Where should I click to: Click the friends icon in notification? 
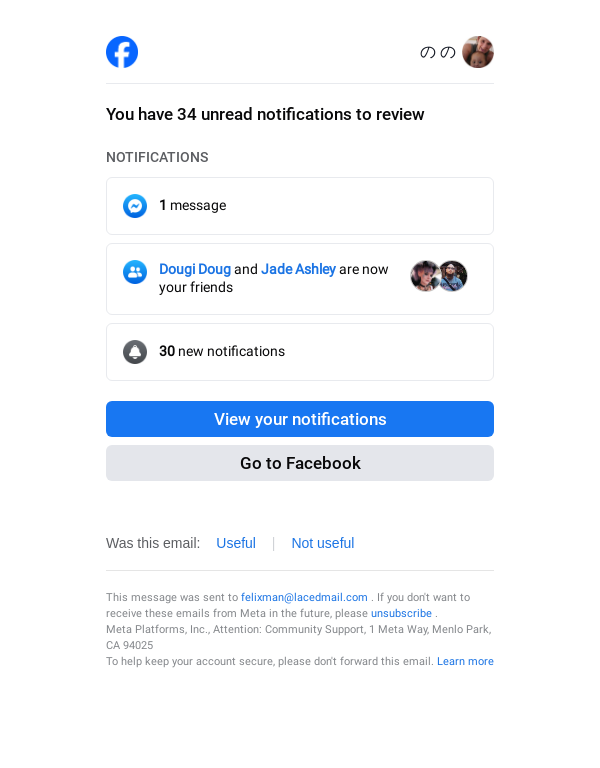coord(135,272)
